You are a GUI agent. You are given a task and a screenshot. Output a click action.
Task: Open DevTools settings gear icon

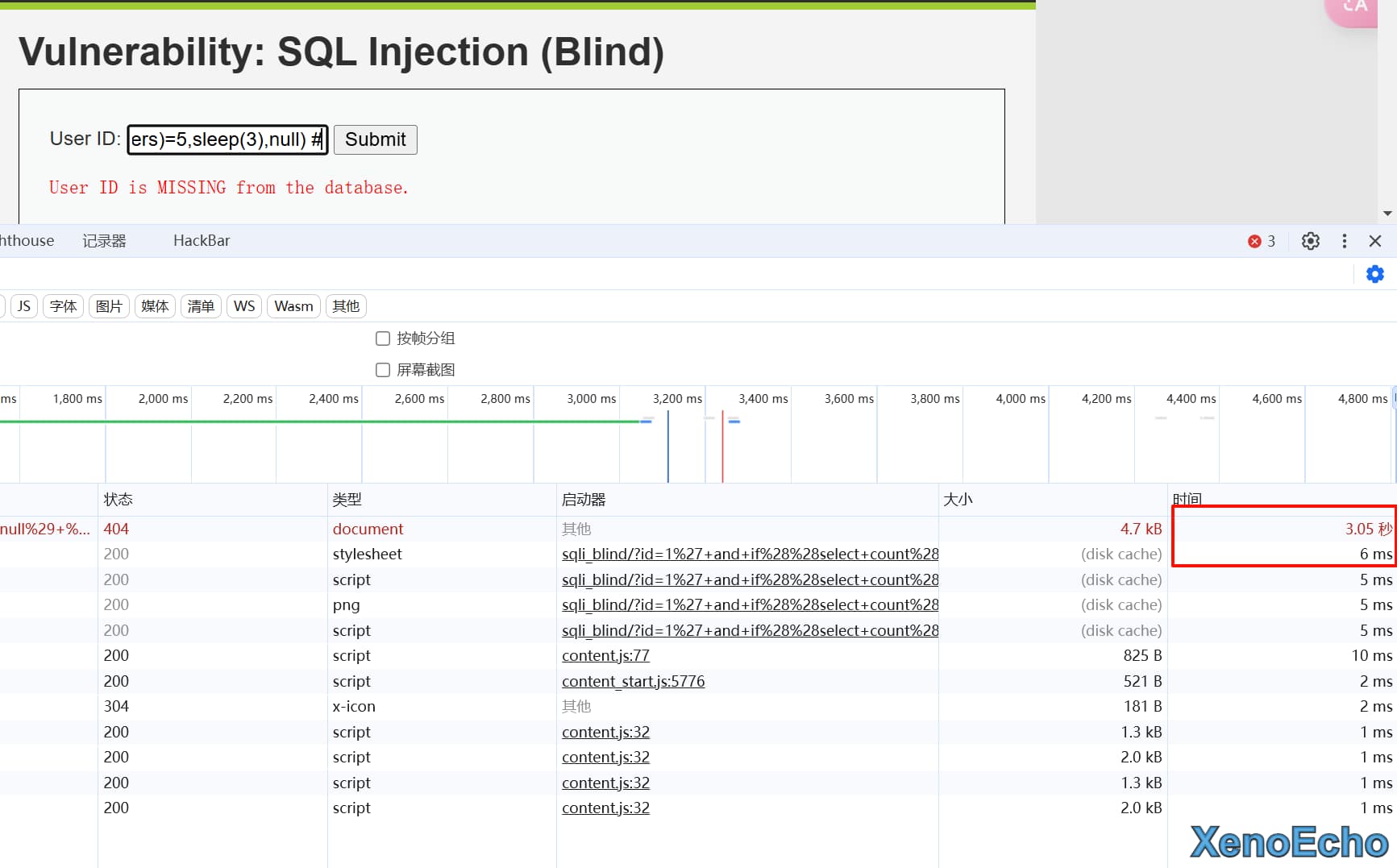click(1310, 241)
